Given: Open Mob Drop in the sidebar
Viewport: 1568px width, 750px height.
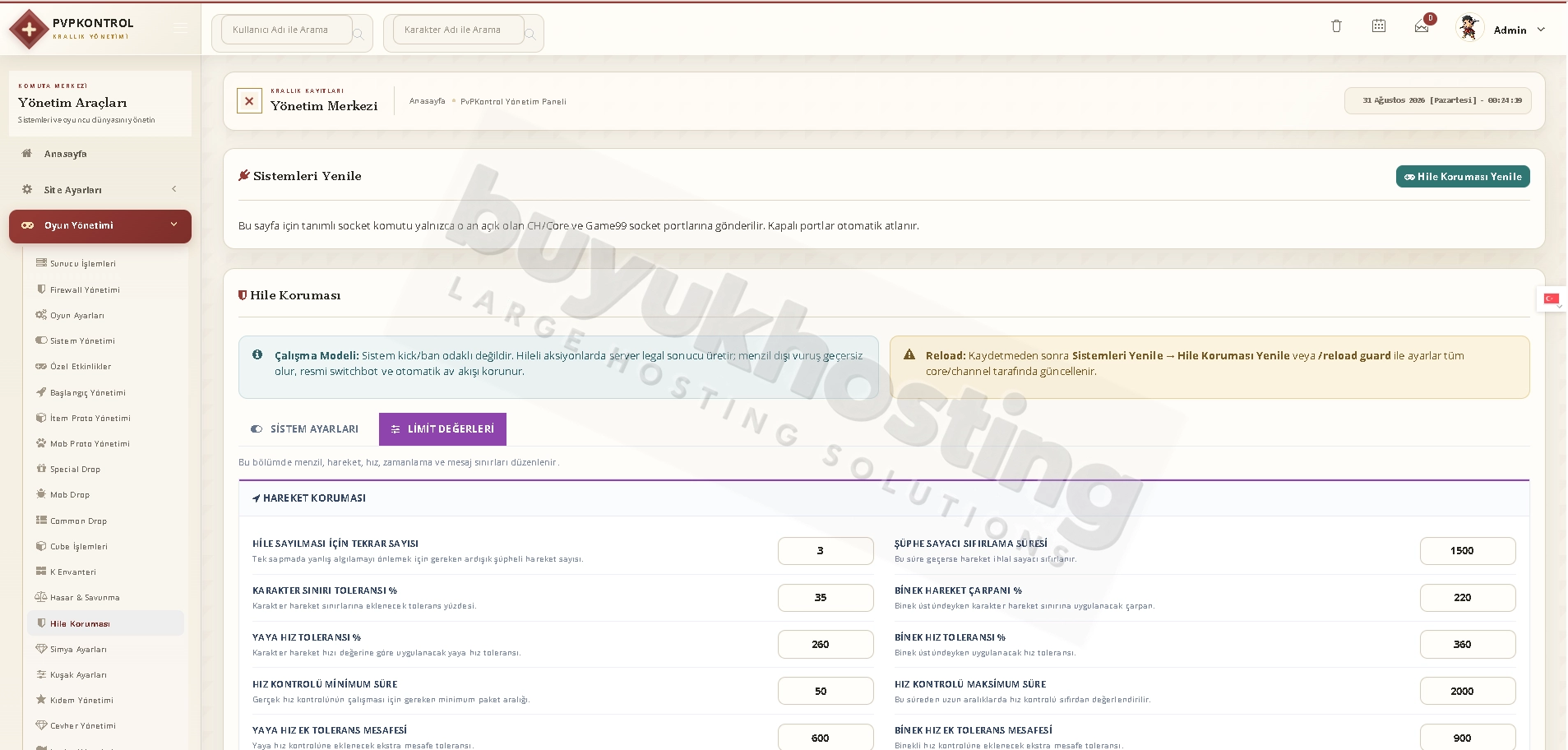Looking at the screenshot, I should pos(105,494).
